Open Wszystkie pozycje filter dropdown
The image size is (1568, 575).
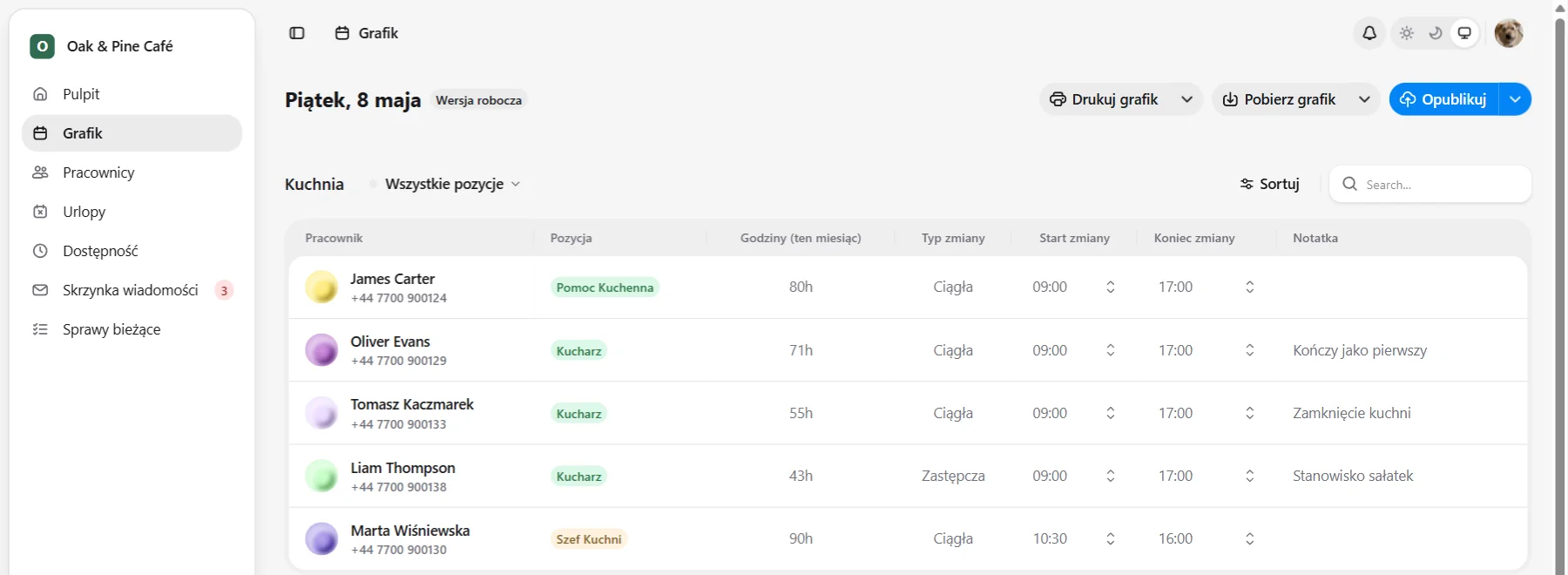point(452,184)
